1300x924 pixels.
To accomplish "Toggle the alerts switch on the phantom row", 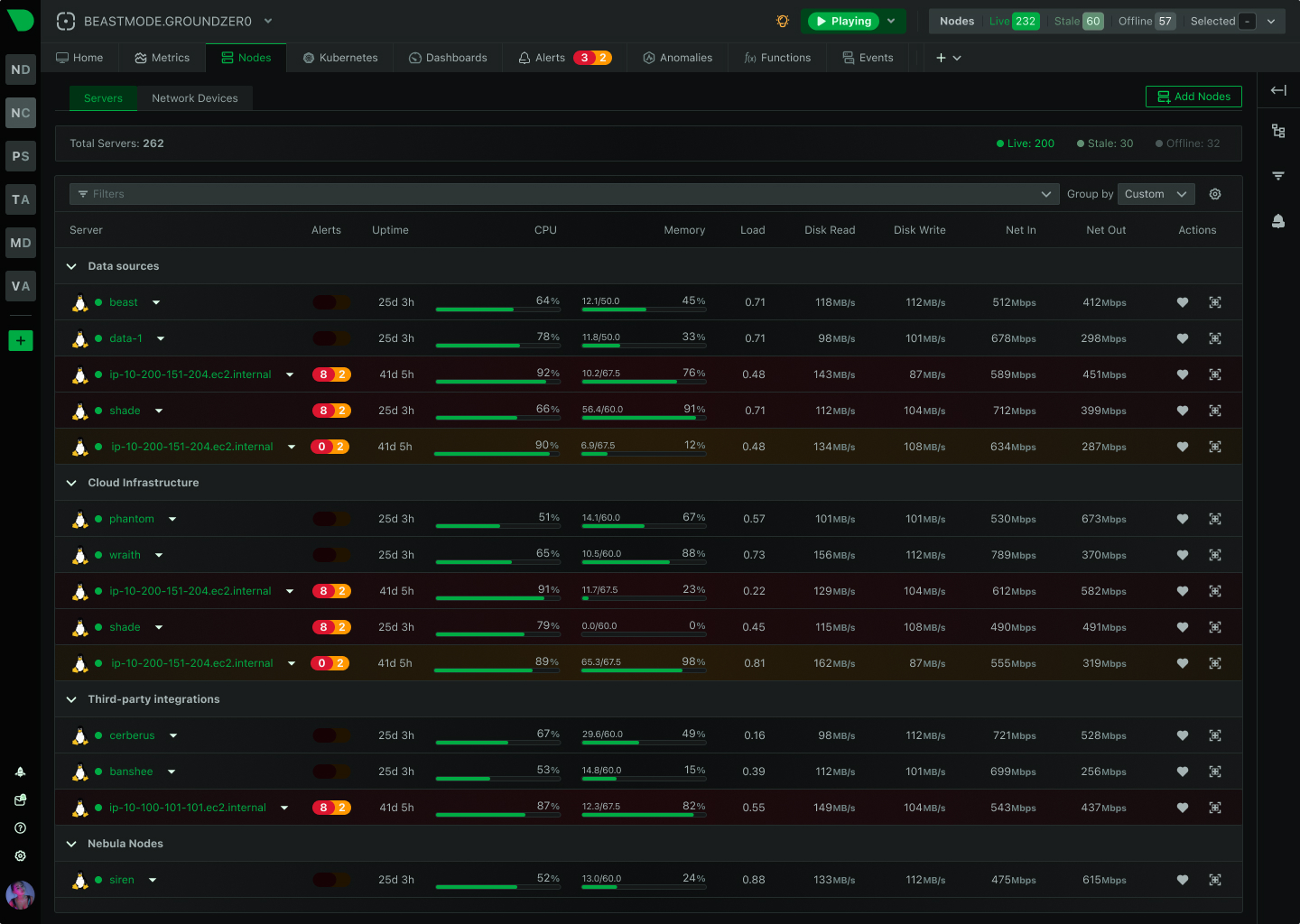I will (x=332, y=519).
